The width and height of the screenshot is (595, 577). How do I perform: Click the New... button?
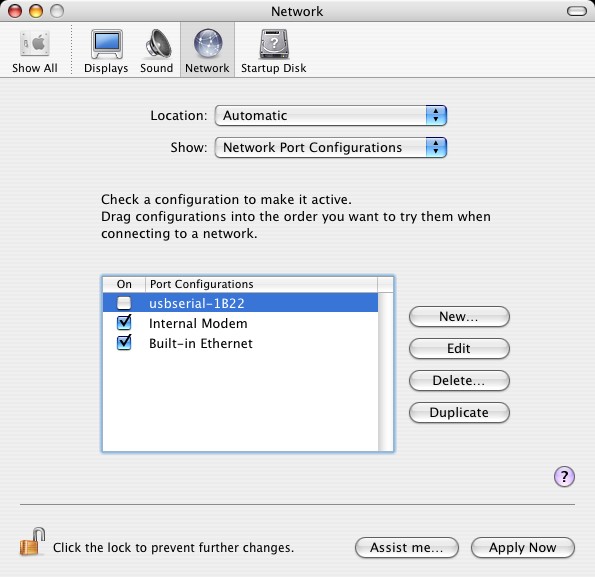(x=459, y=316)
